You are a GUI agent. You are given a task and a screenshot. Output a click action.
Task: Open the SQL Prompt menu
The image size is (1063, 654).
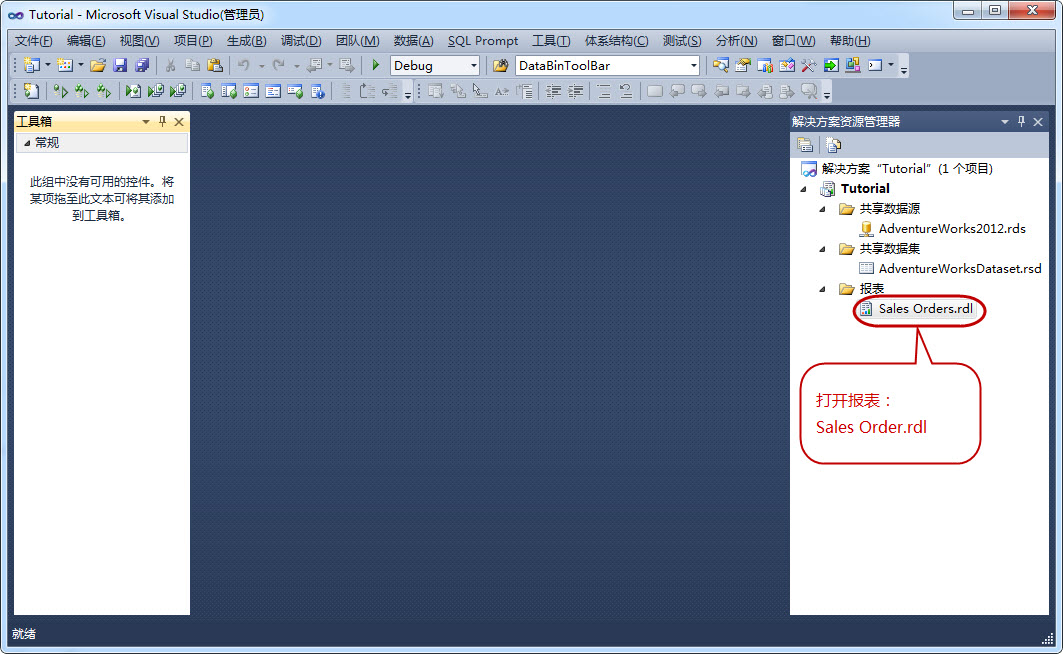coord(483,41)
